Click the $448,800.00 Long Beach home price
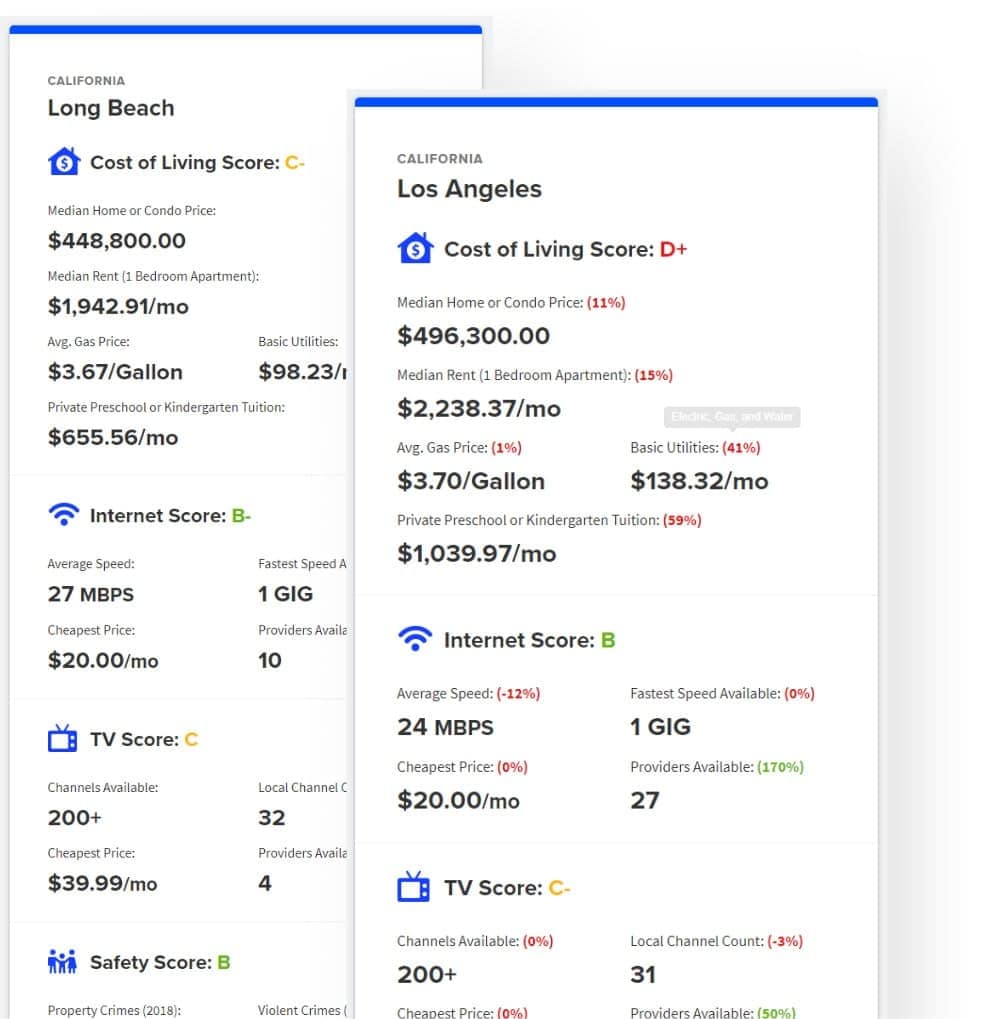 117,240
